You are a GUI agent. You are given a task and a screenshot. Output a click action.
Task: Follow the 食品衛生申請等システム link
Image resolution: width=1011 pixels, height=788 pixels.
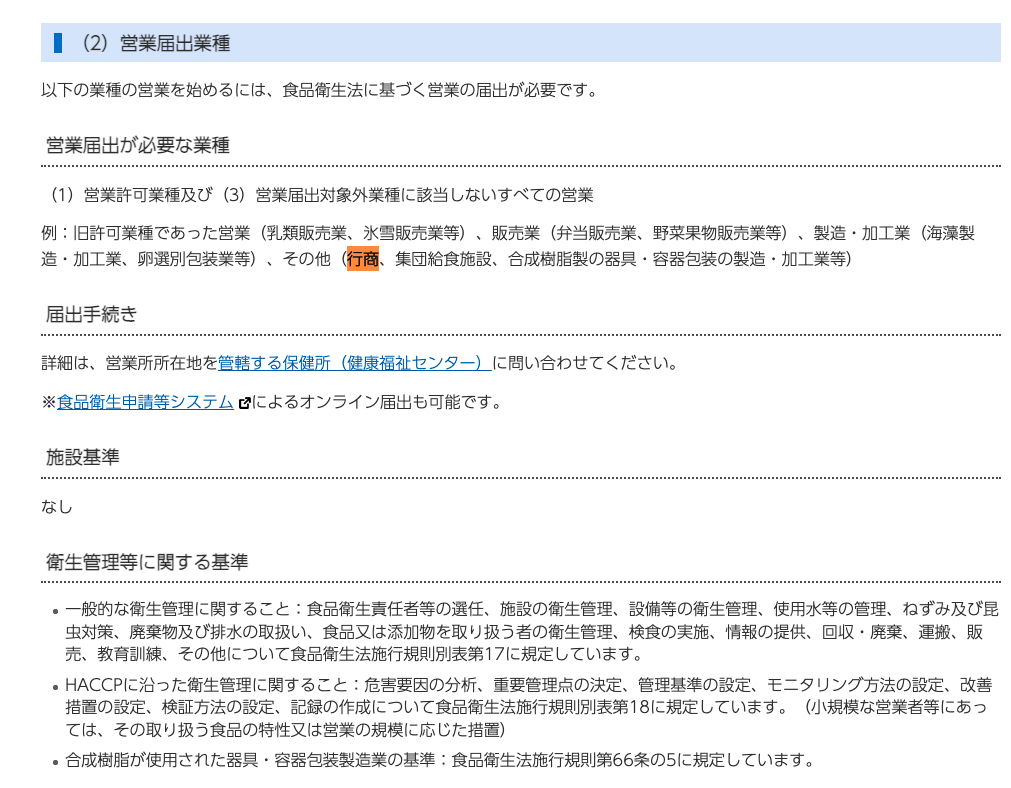tap(145, 402)
